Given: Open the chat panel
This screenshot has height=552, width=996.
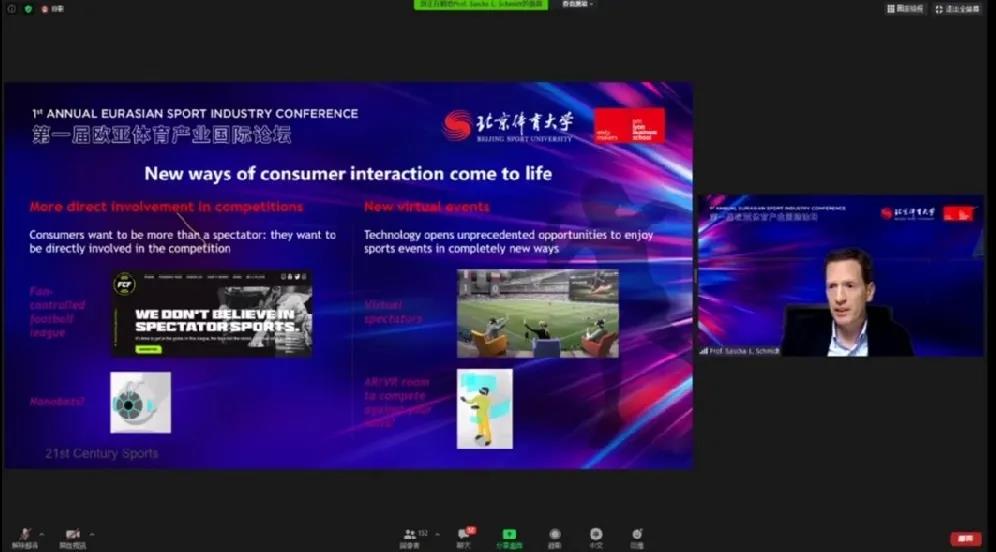Looking at the screenshot, I should click(464, 536).
